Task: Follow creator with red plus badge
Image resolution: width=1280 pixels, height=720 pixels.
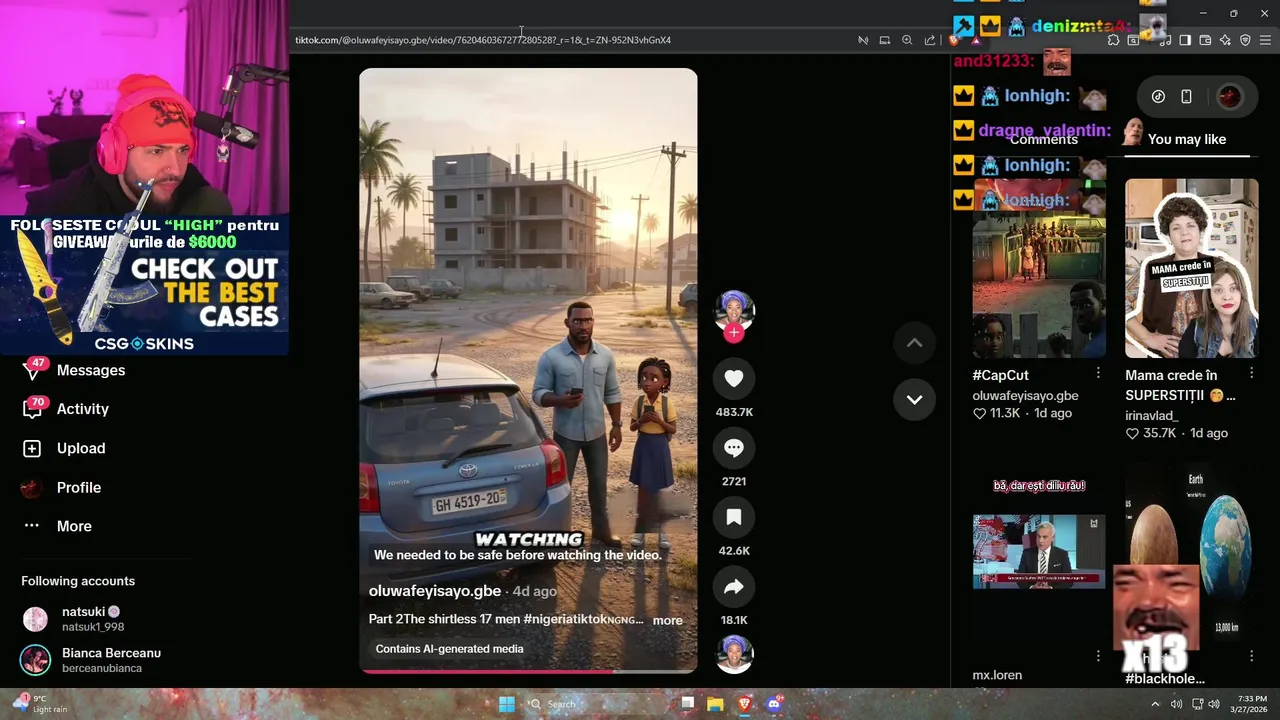Action: (x=734, y=333)
